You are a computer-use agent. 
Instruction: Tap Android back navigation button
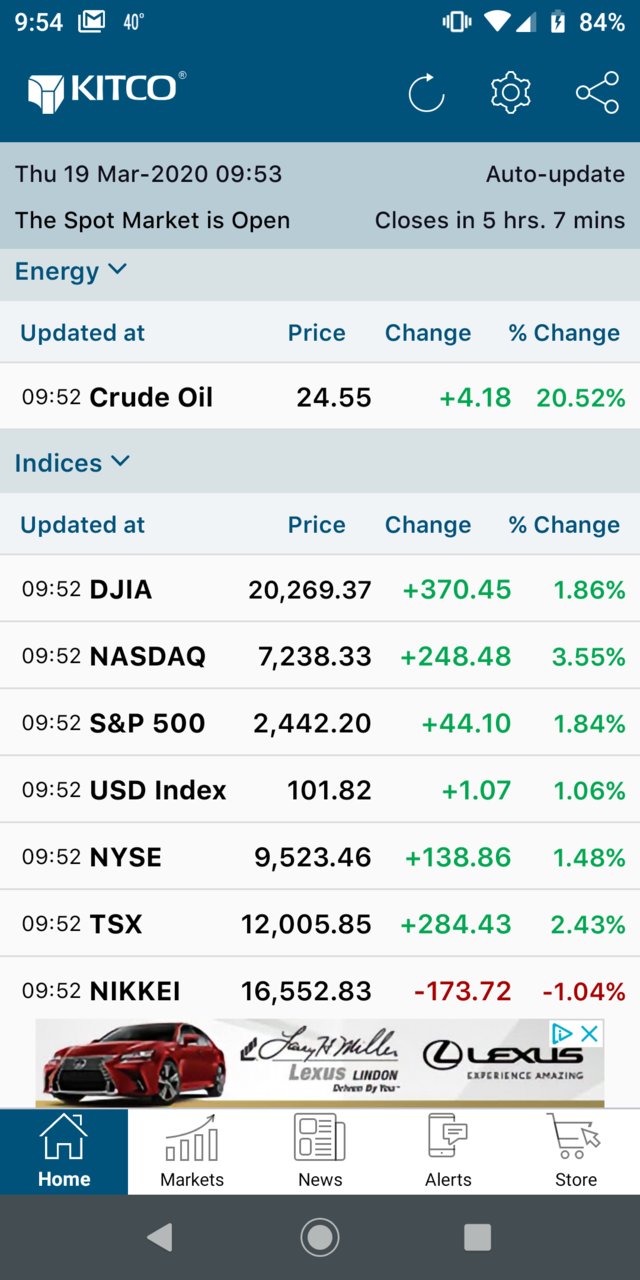point(159,1237)
